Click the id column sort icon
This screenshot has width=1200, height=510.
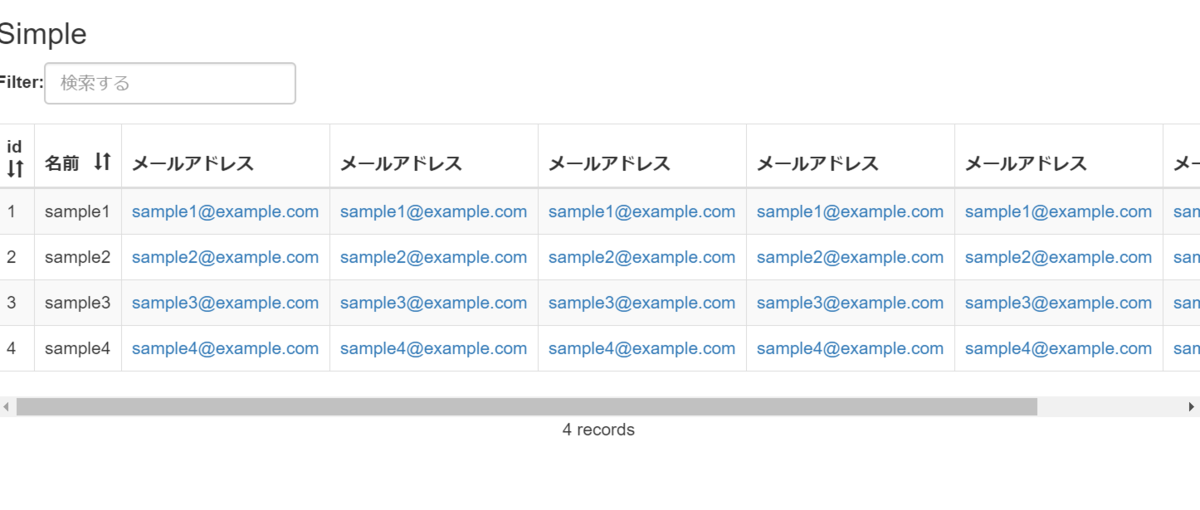(15, 170)
